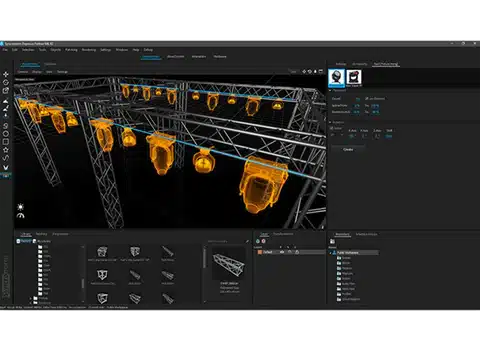Image resolution: width=480 pixels, height=360 pixels.
Task: Open viewport Display menu
Action: [x=37, y=72]
